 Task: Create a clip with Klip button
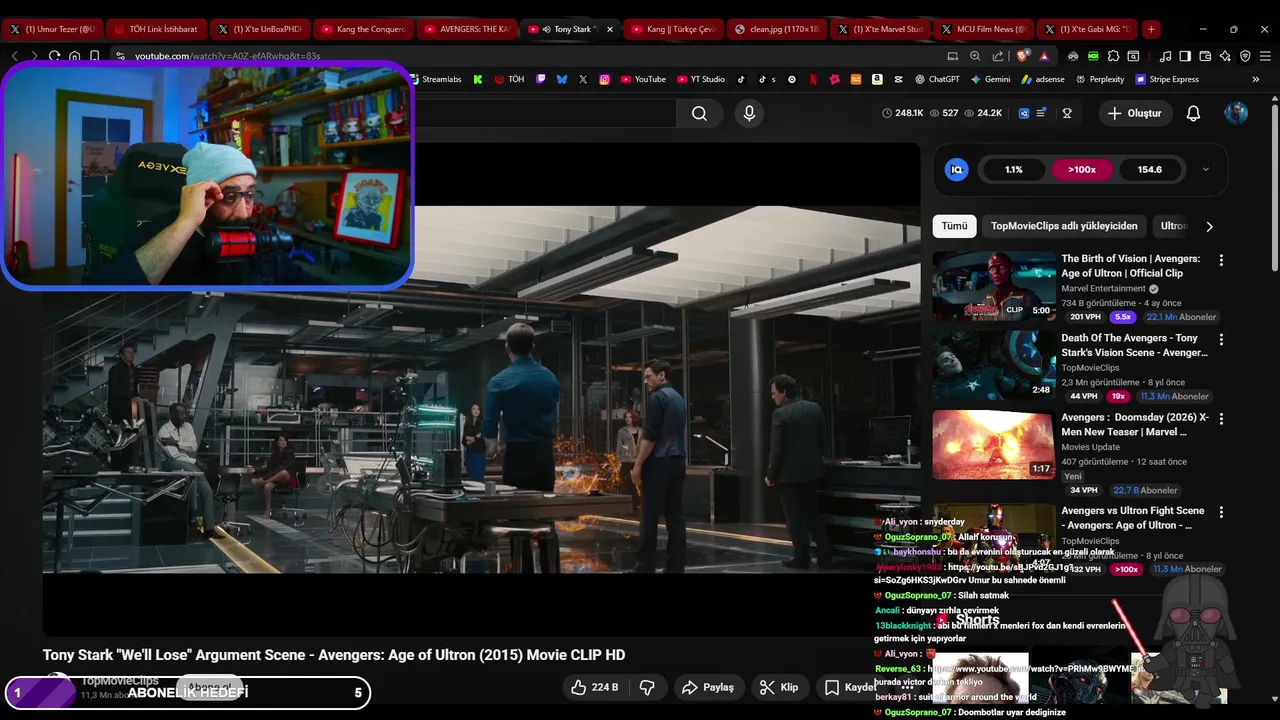[x=779, y=687]
